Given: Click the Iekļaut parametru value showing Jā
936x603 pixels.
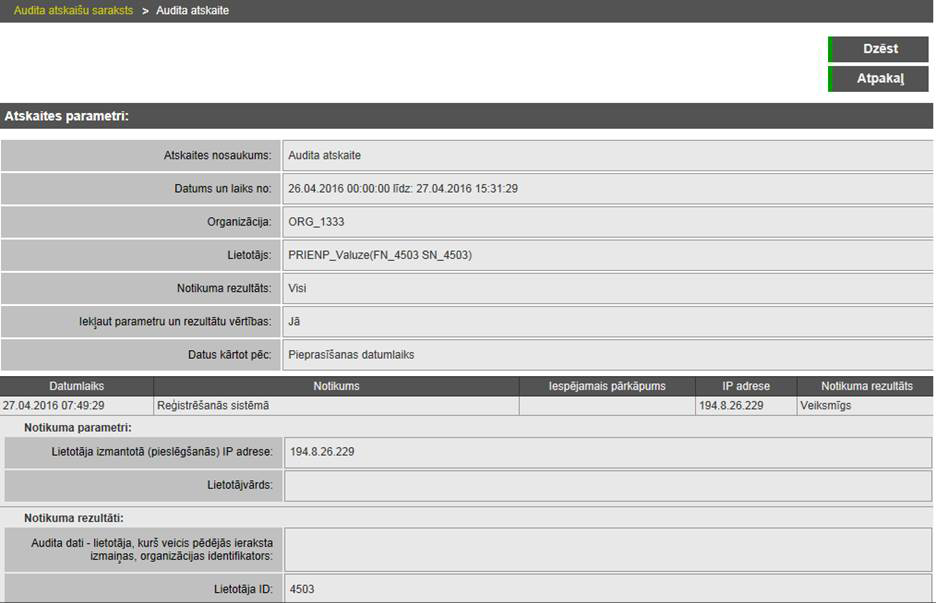Looking at the screenshot, I should 607,321.
